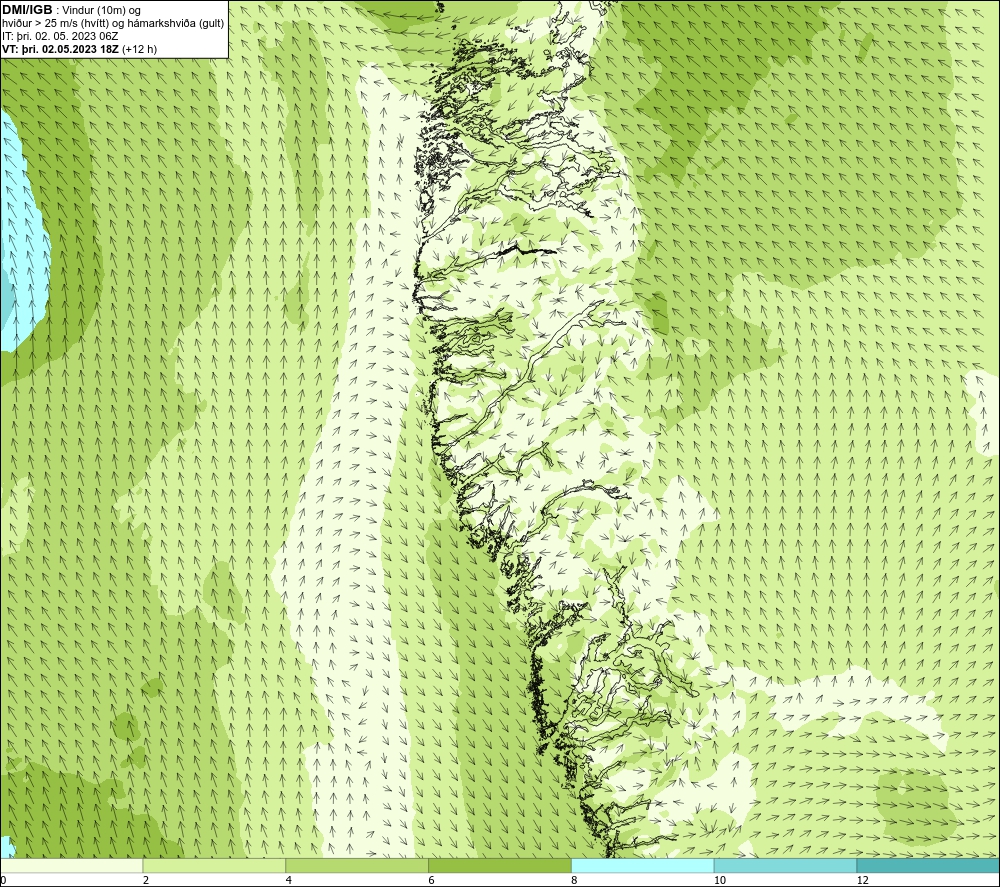Select the 0–2 m/s palest color swatch
This screenshot has width=1000, height=887.
[x=71, y=865]
